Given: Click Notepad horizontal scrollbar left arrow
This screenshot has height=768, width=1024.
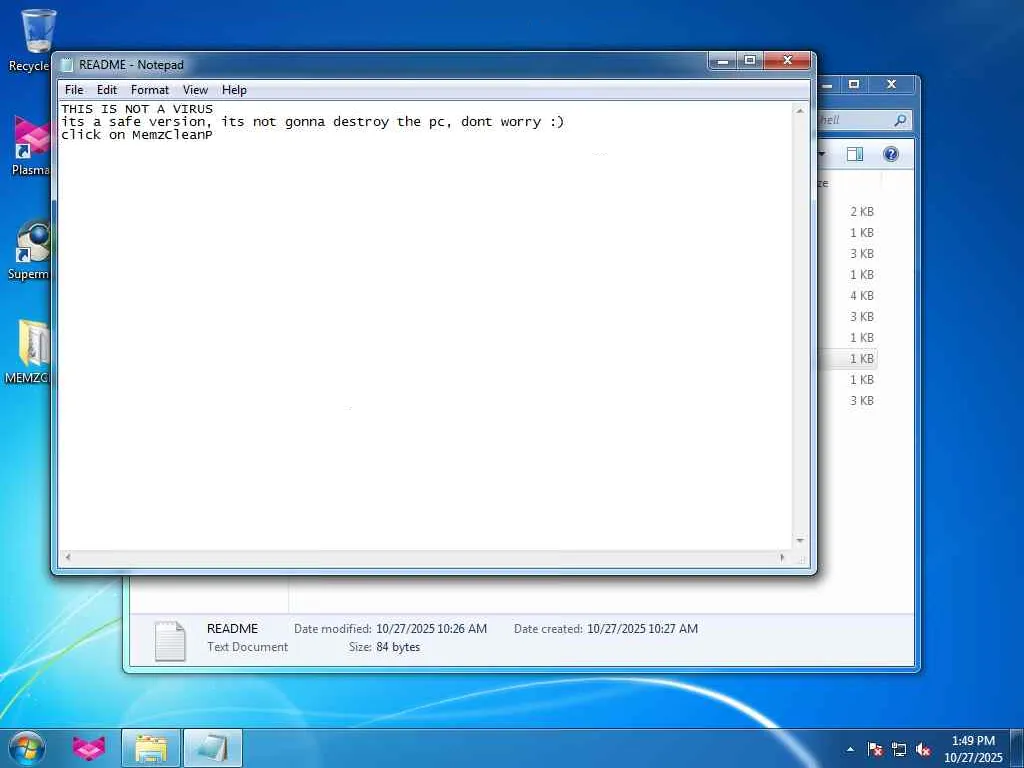Looking at the screenshot, I should tap(67, 557).
